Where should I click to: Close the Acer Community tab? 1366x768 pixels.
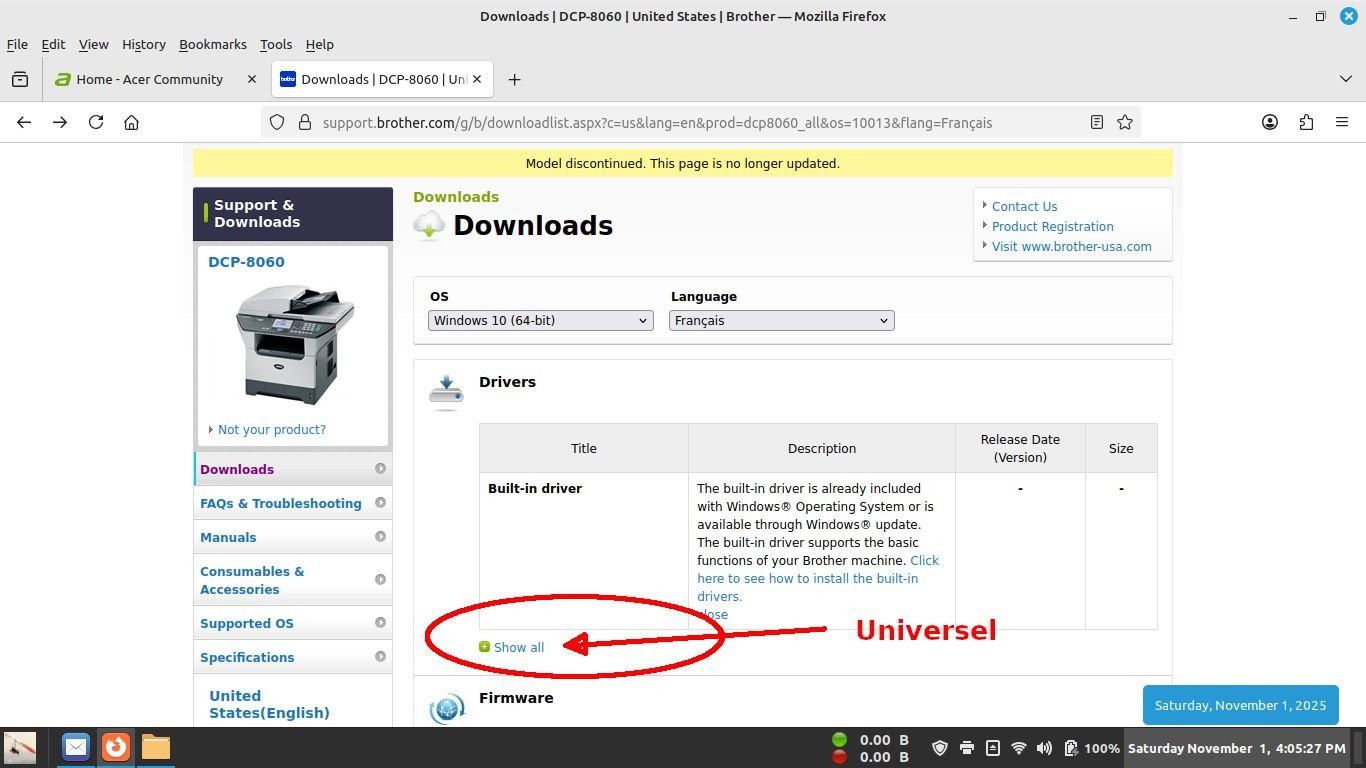point(252,79)
